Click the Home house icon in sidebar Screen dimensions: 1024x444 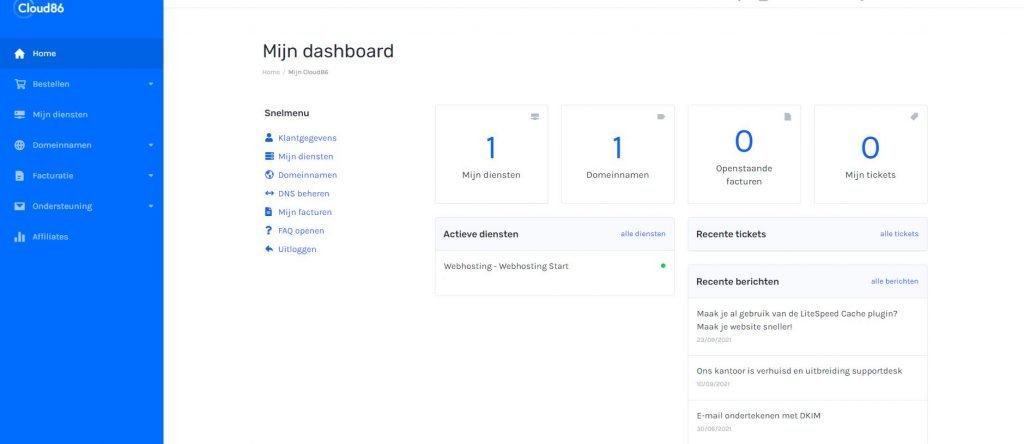(20, 54)
